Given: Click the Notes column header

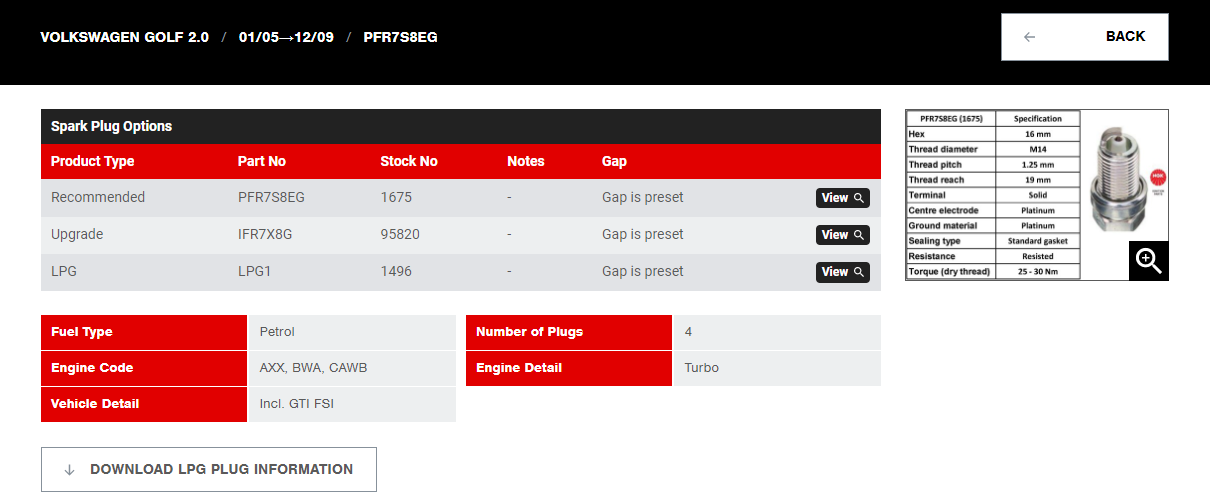Looking at the screenshot, I should tap(526, 161).
